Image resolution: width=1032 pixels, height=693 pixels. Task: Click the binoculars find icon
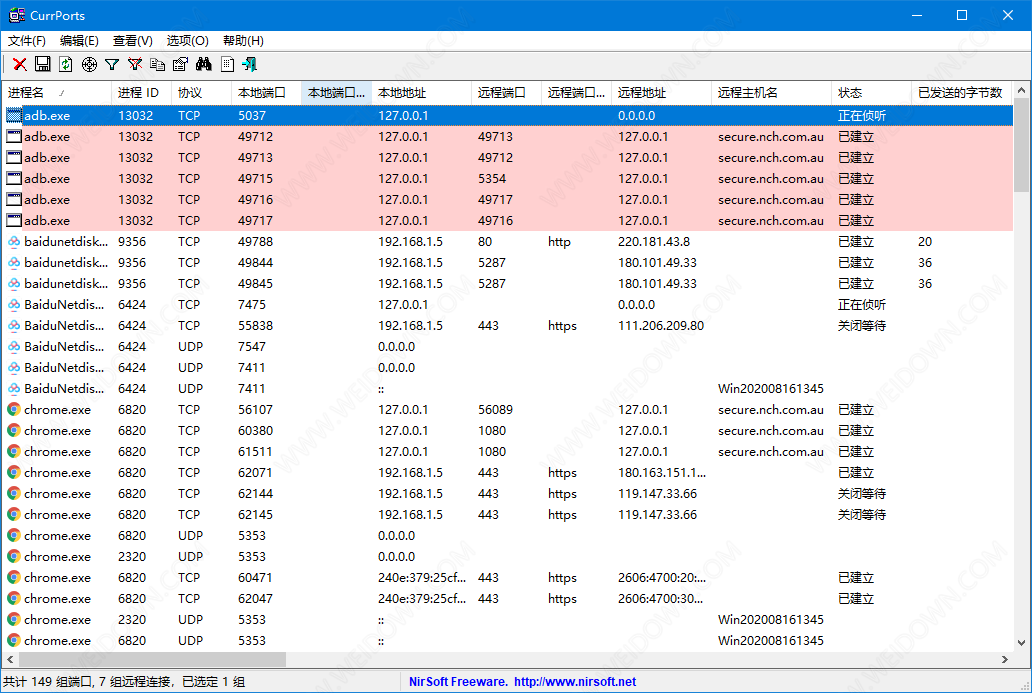point(203,64)
